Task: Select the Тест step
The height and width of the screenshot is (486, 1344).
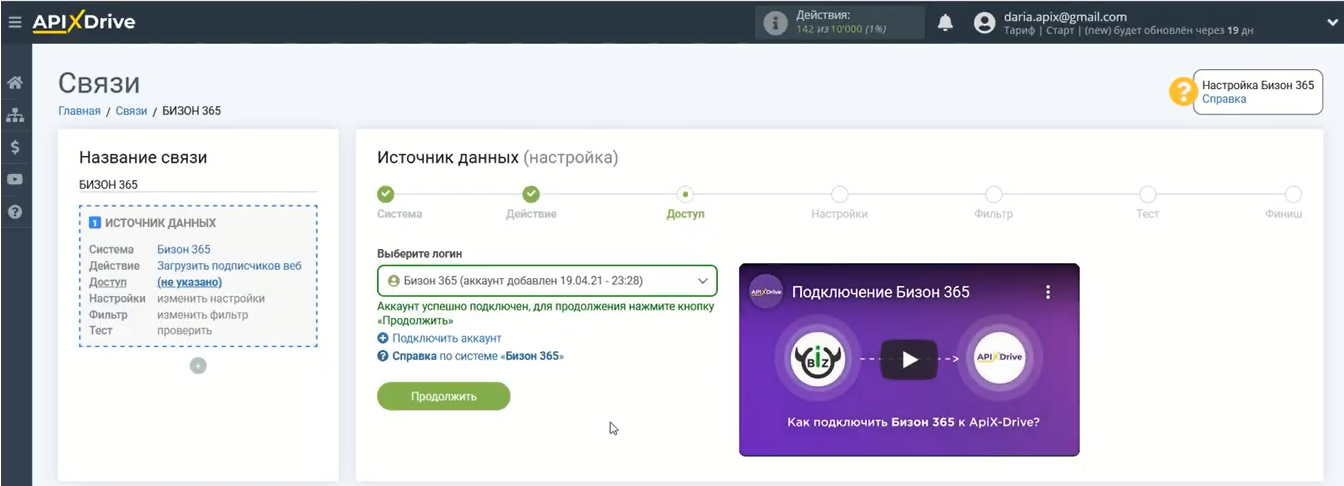Action: [1147, 194]
